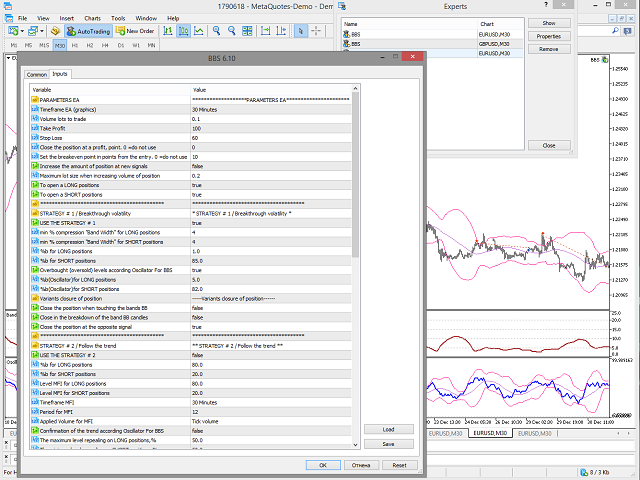Switch to the Common tab
This screenshot has width=640, height=480.
[x=37, y=74]
